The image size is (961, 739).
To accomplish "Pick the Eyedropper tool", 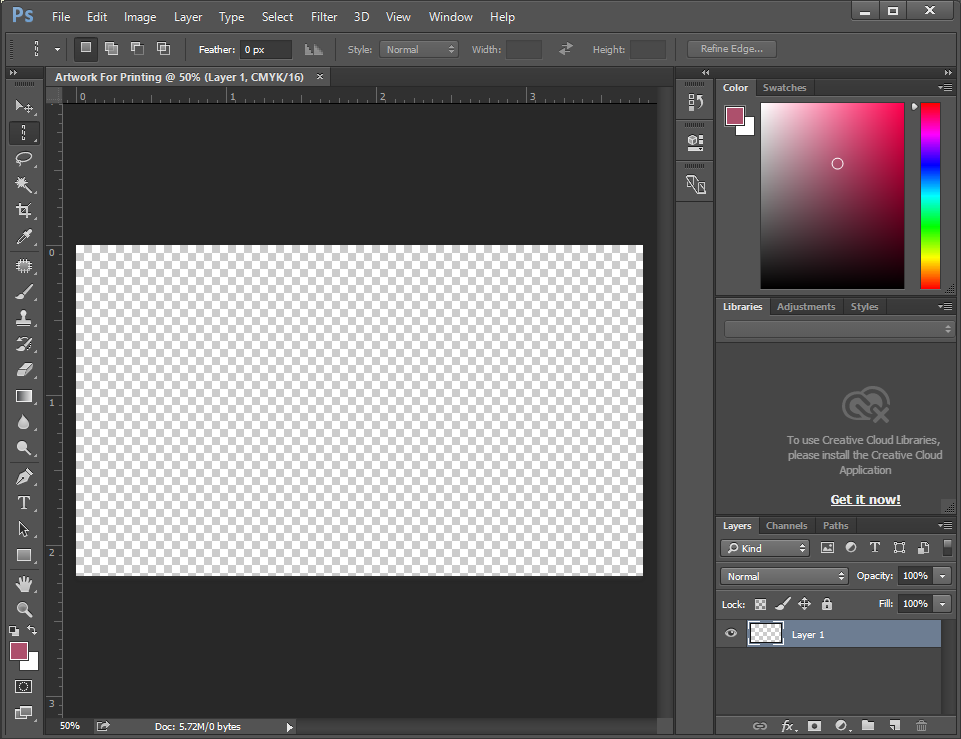I will [24, 237].
